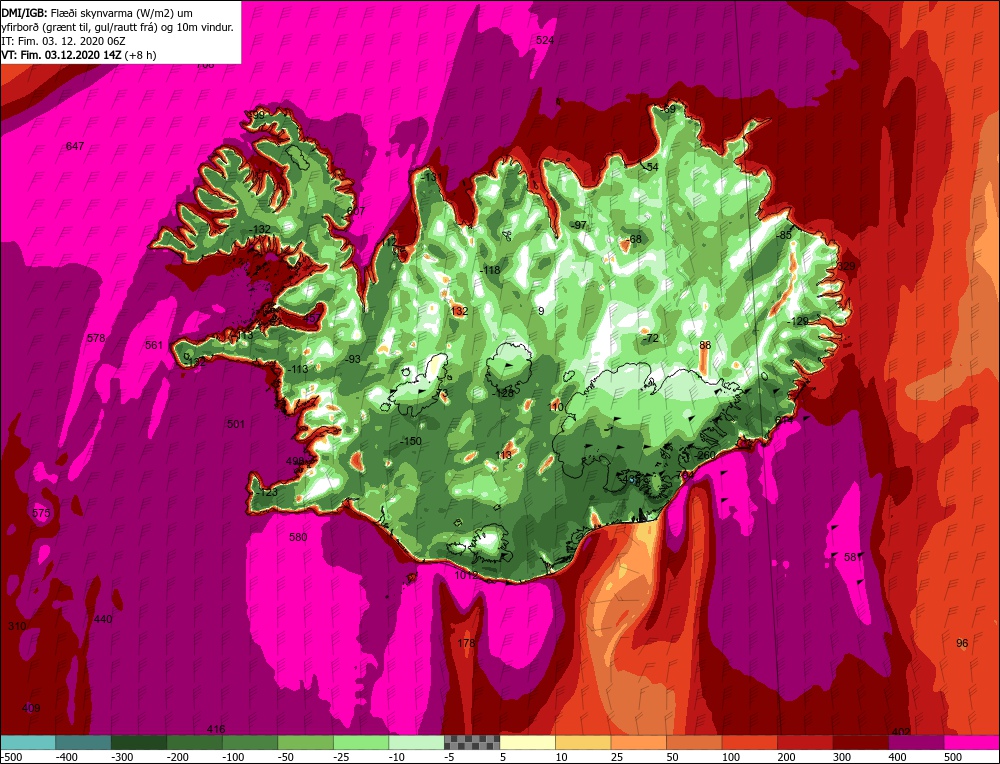Click the '500' legend label
This screenshot has height=764, width=1000.
pos(953,757)
